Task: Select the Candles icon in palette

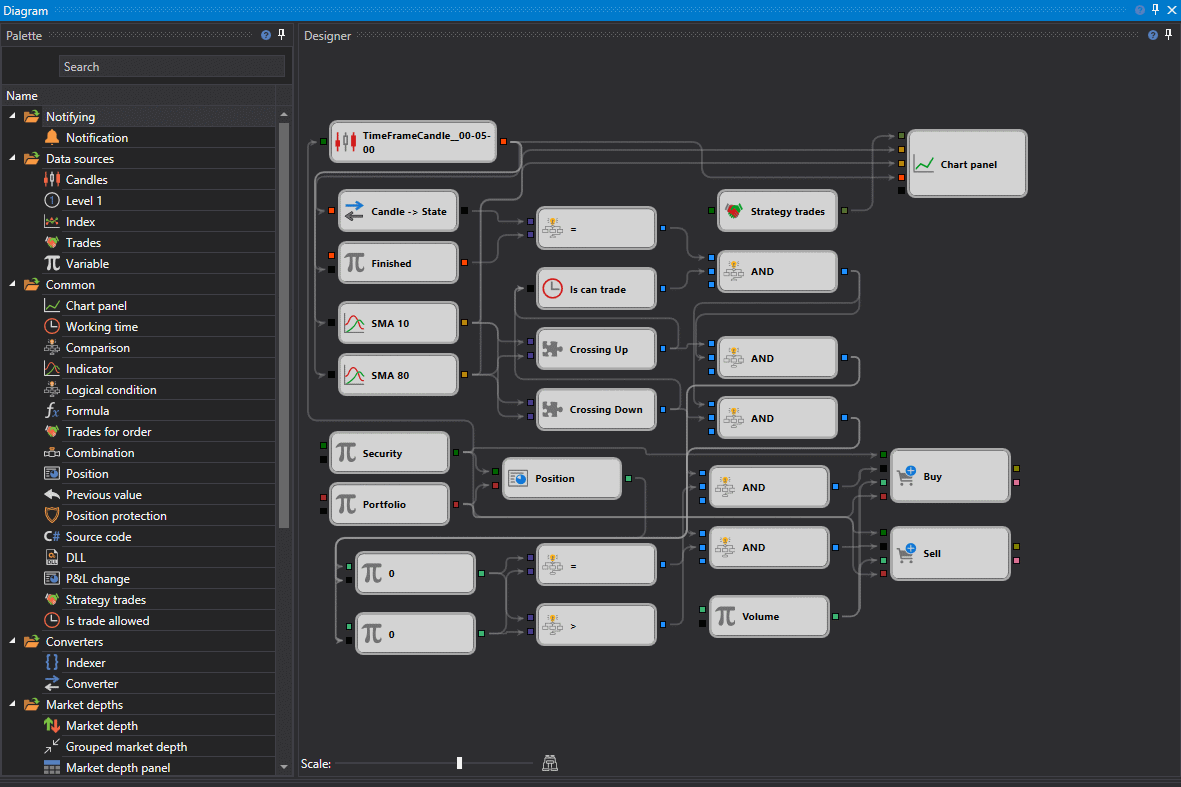Action: [x=52, y=179]
